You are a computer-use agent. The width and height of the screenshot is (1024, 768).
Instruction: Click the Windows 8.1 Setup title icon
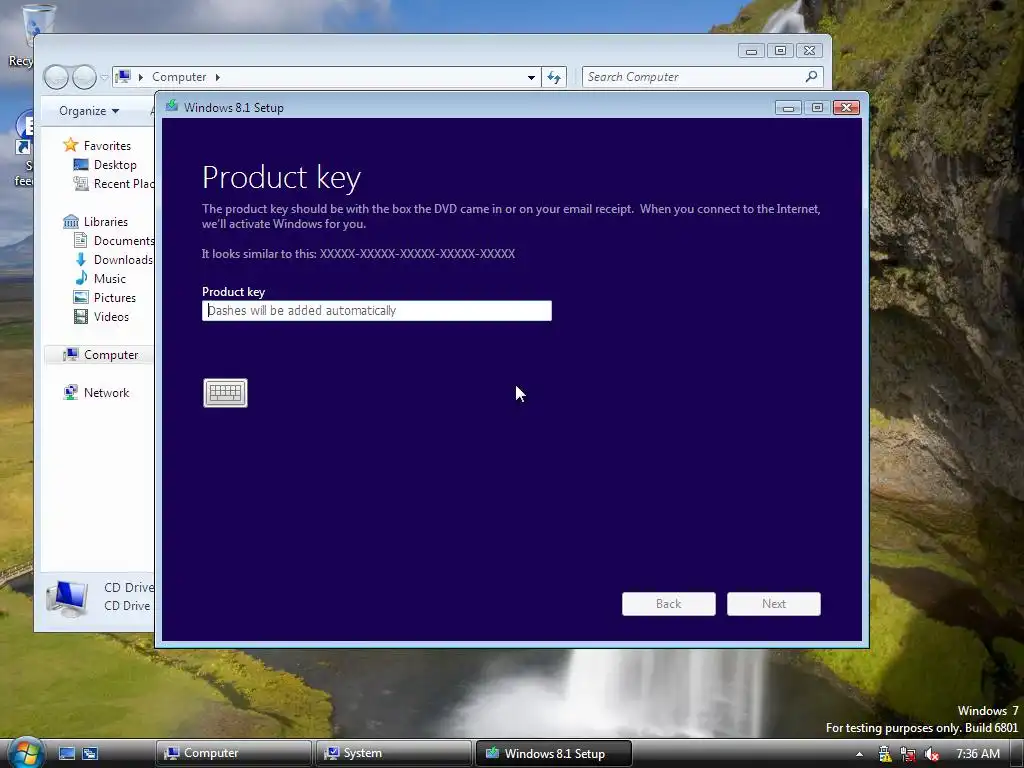pos(172,106)
